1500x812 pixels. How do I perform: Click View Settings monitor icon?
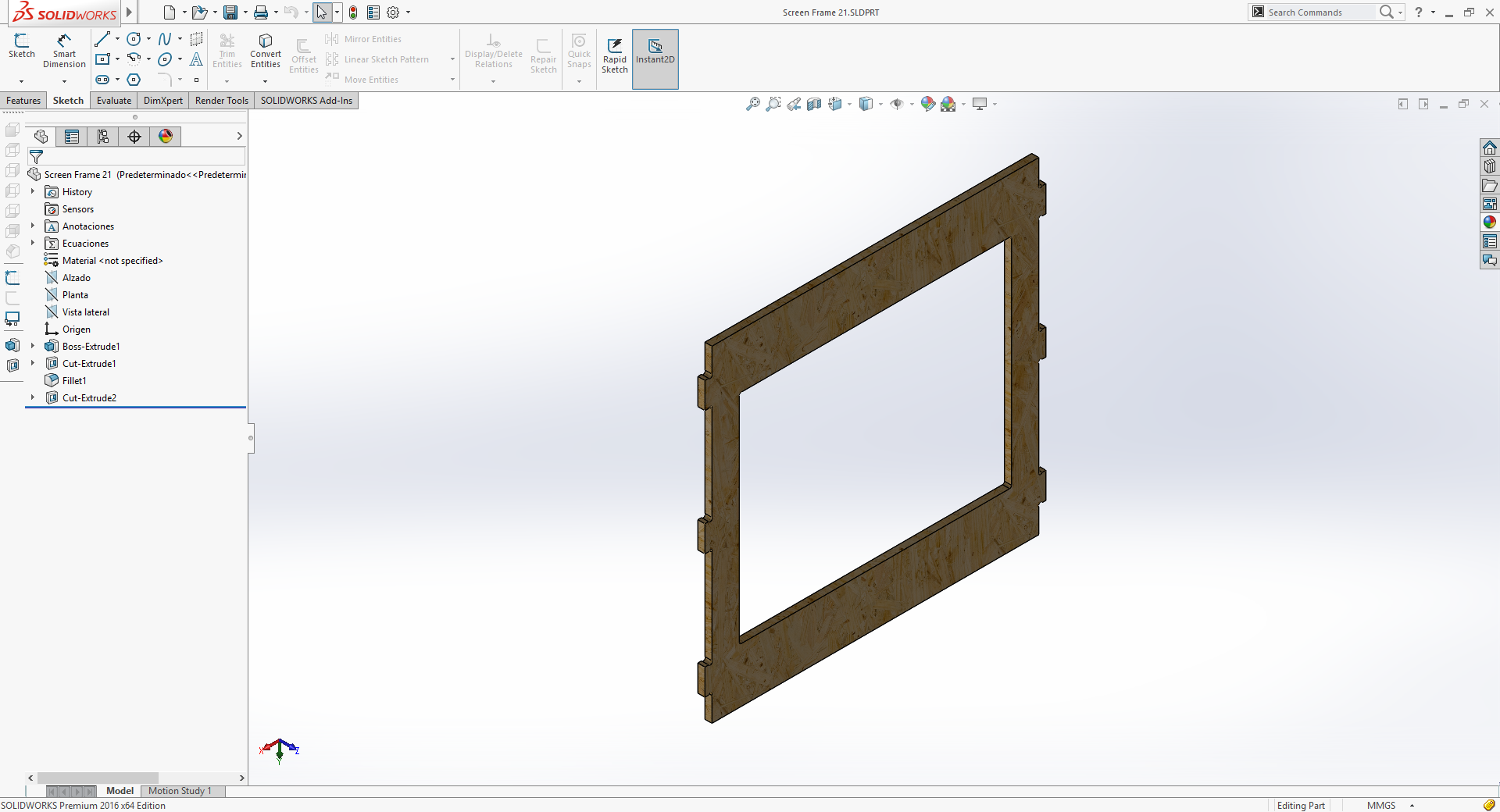(980, 104)
